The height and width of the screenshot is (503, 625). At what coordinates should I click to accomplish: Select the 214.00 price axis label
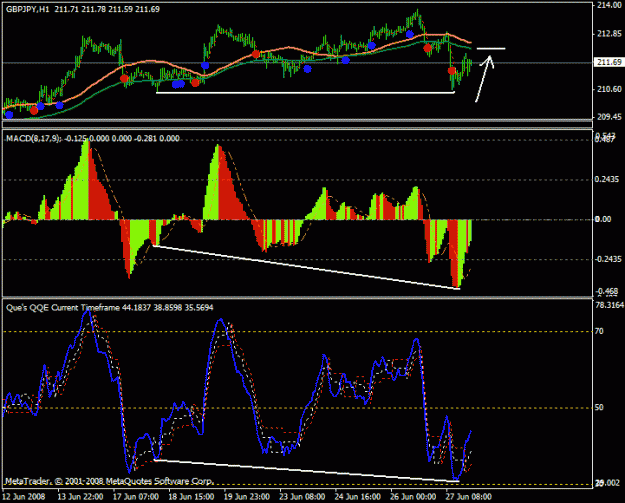coord(609,6)
